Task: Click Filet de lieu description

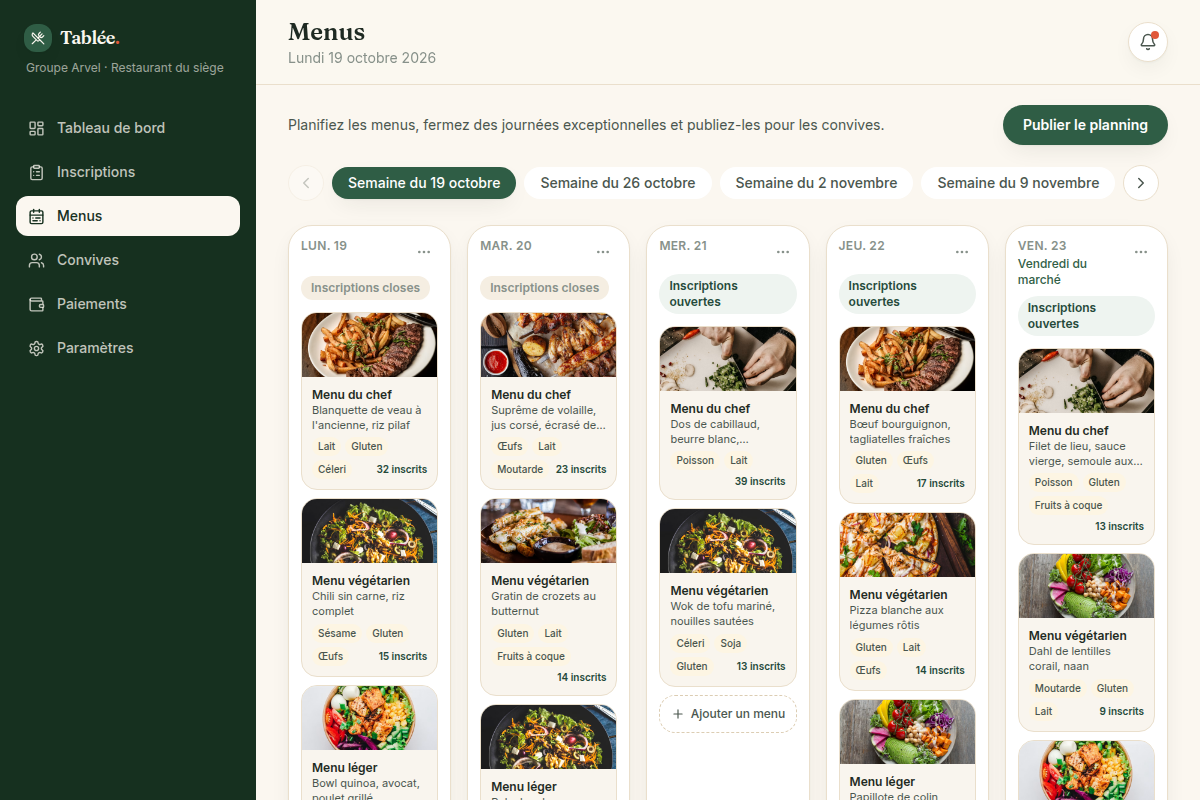Action: point(1086,454)
